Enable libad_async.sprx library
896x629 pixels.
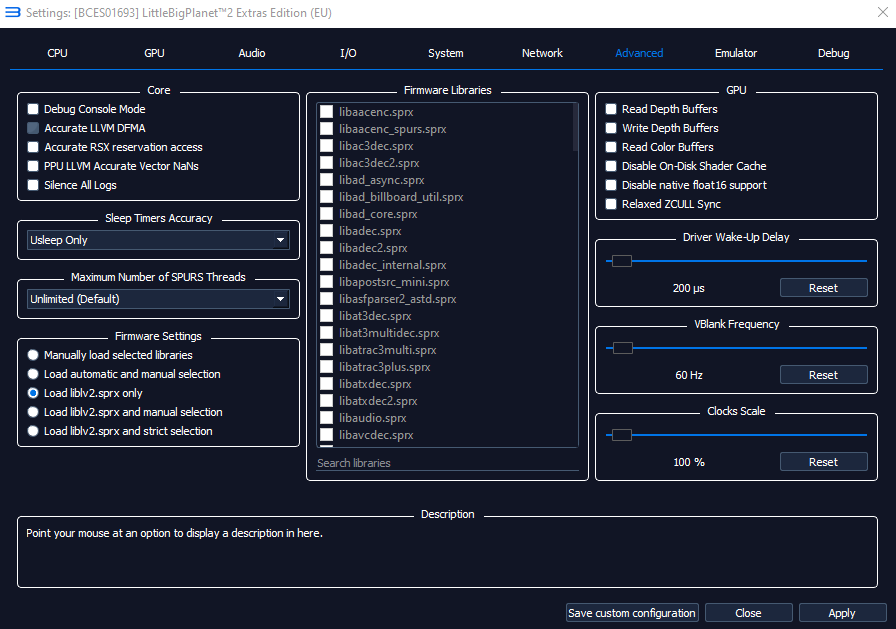coord(326,180)
